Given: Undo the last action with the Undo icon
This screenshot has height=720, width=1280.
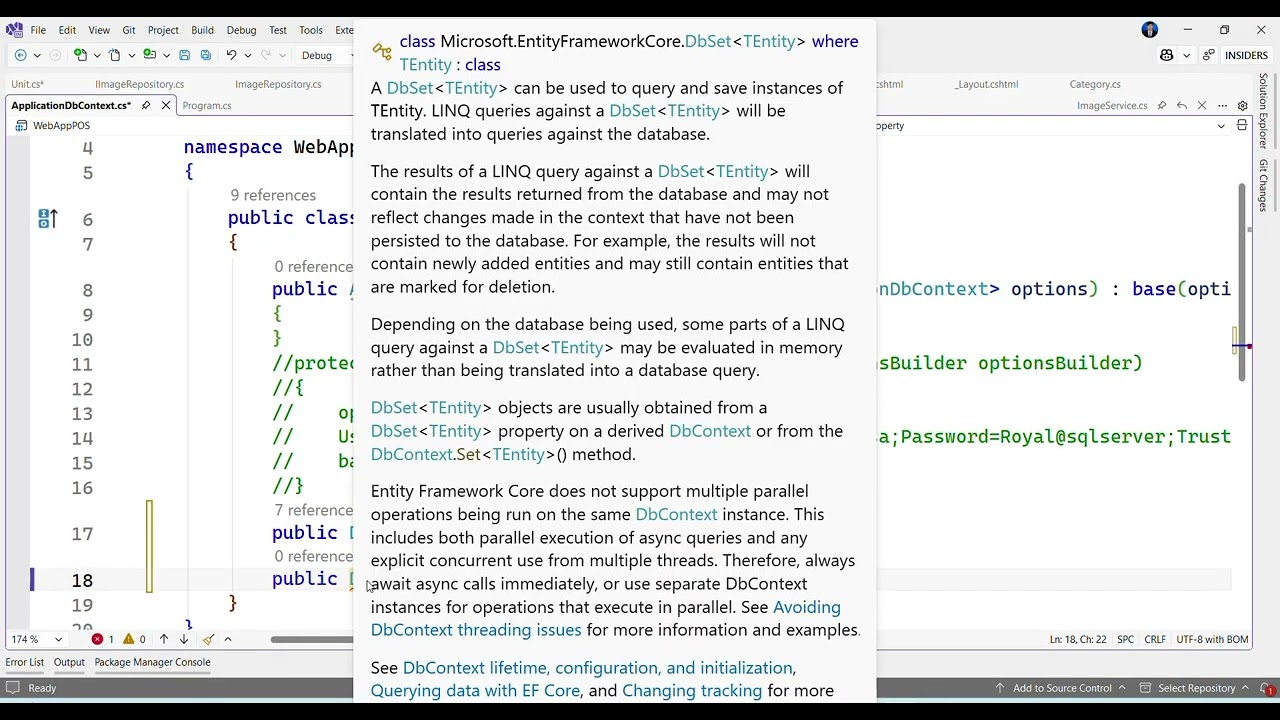Looking at the screenshot, I should pos(231,55).
